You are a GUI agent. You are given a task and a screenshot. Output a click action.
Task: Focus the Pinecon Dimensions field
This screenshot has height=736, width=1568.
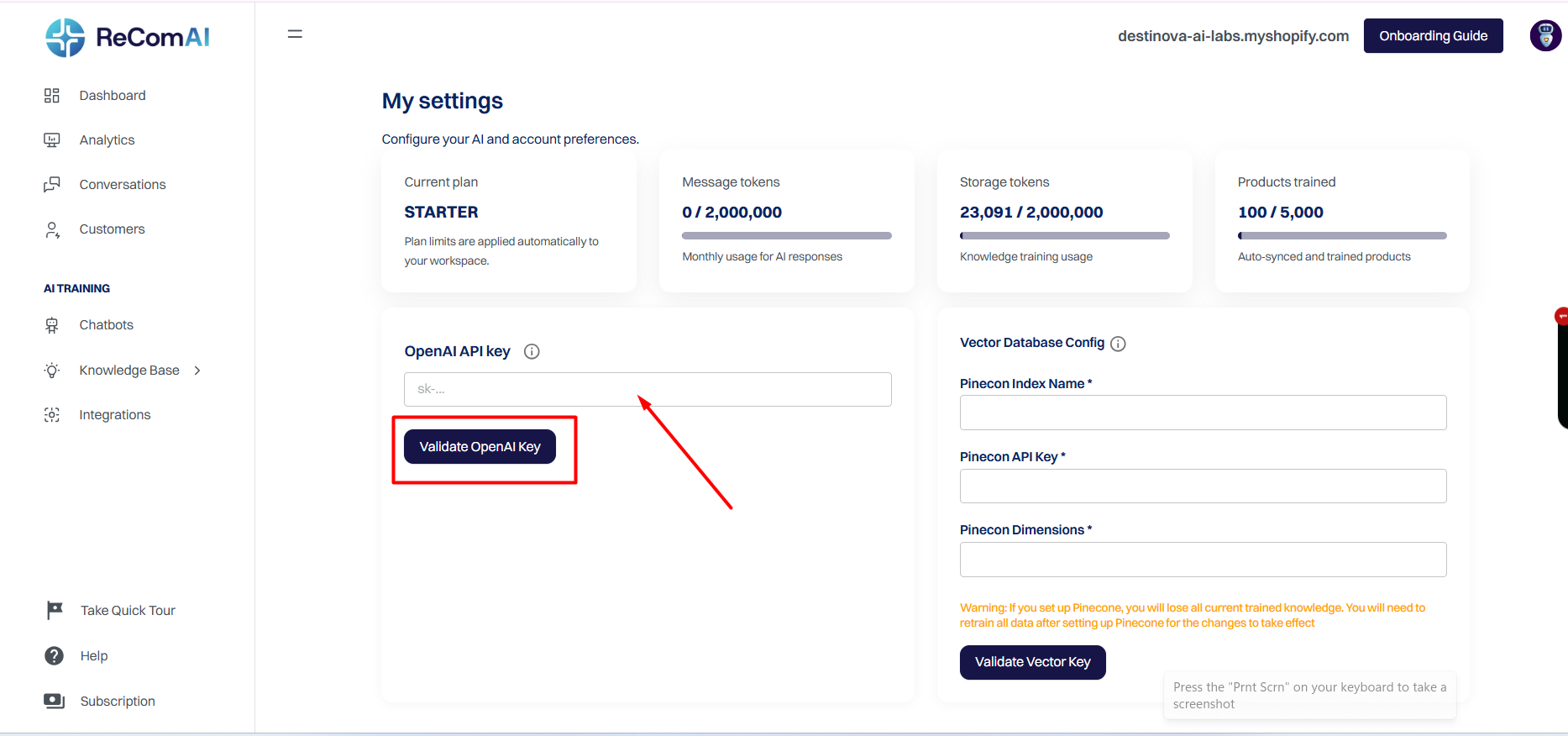point(1203,560)
